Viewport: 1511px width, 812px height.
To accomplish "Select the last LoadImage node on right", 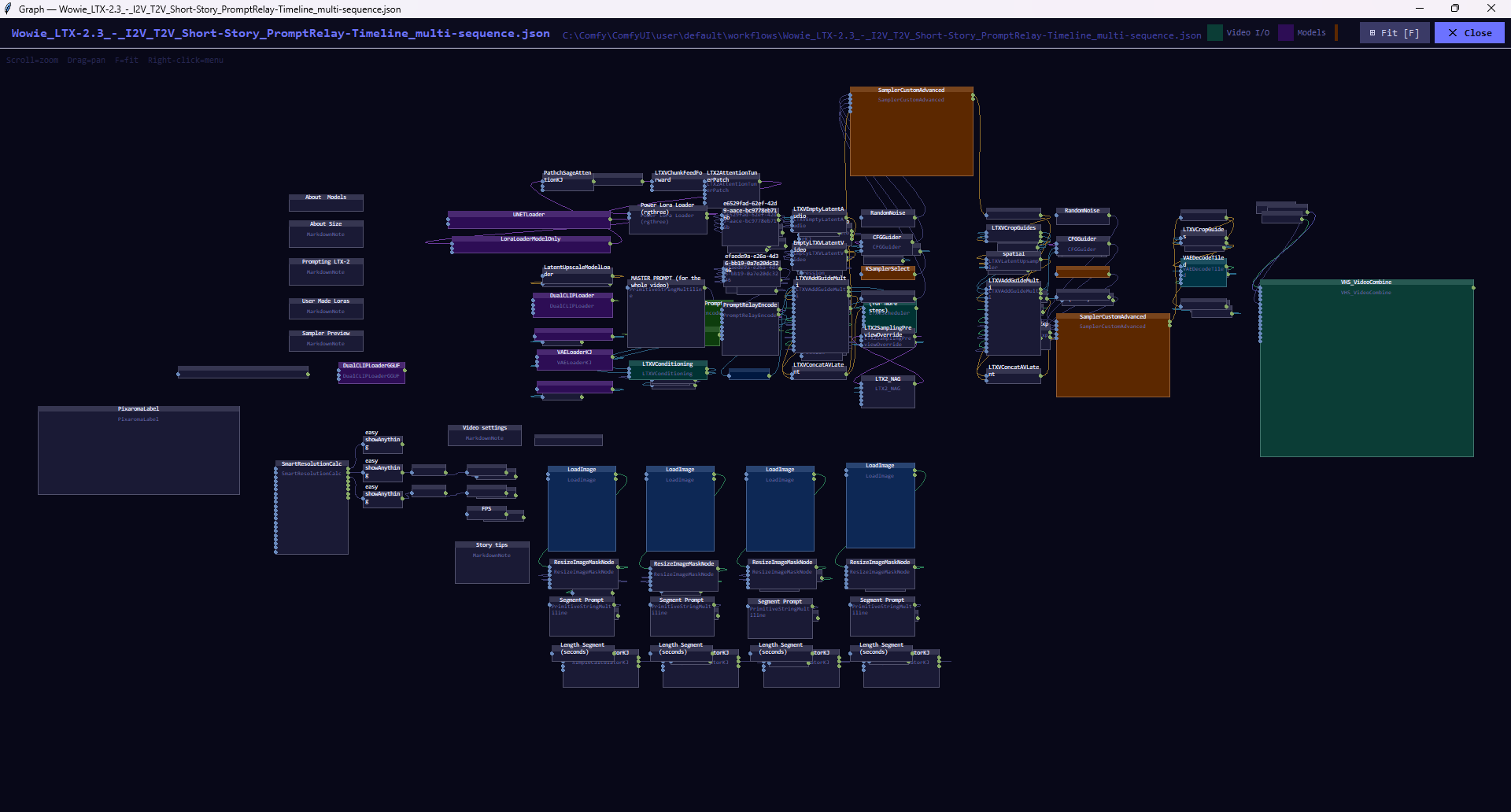I will [880, 505].
